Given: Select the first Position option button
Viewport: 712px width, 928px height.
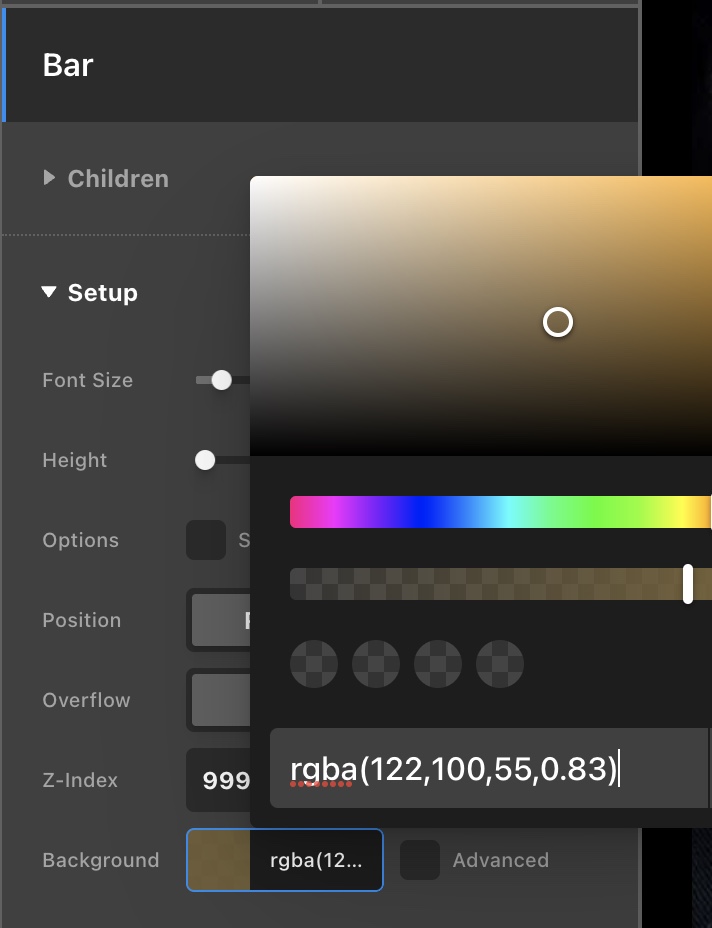Looking at the screenshot, I should tap(219, 620).
